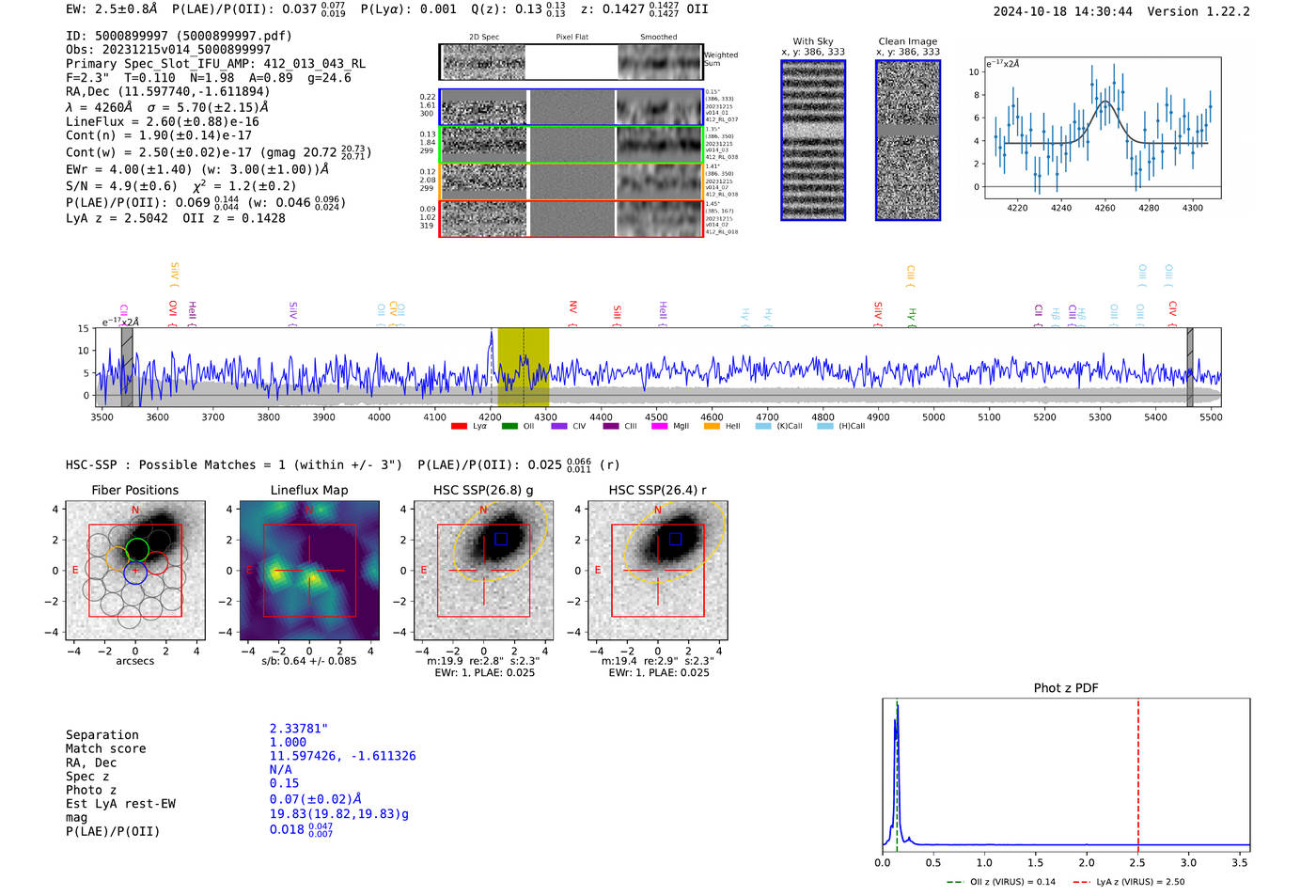Click the orange HeII legend swatch

tap(712, 427)
